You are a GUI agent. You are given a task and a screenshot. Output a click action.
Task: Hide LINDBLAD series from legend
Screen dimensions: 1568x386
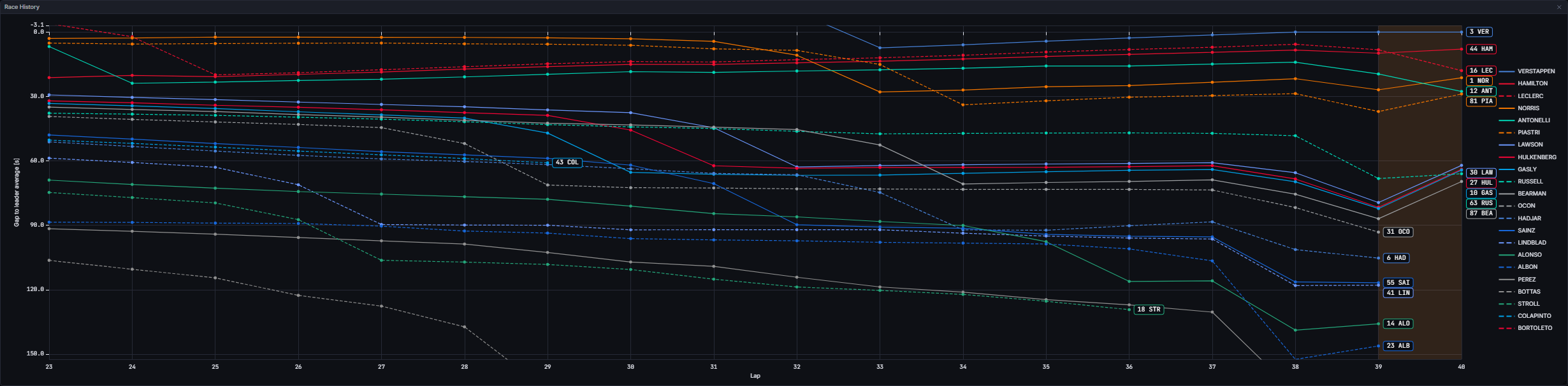pyautogui.click(x=1523, y=243)
